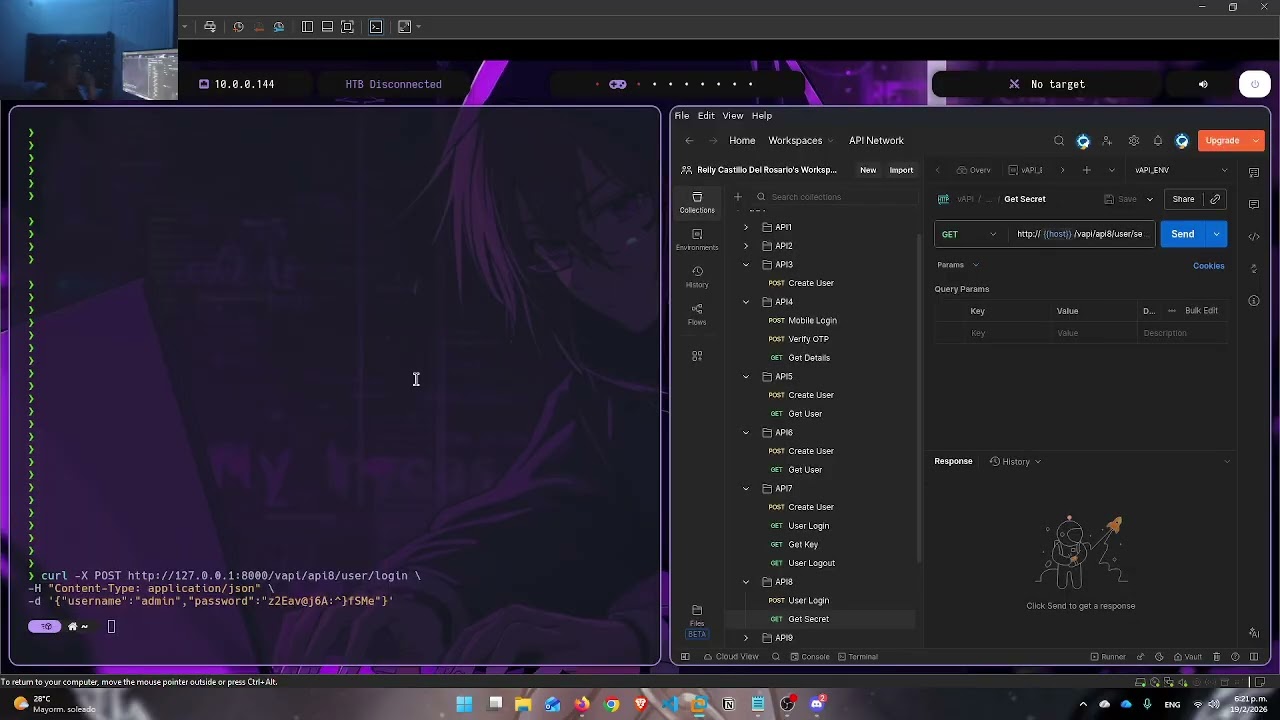Click the Upgrade button

click(x=1222, y=141)
